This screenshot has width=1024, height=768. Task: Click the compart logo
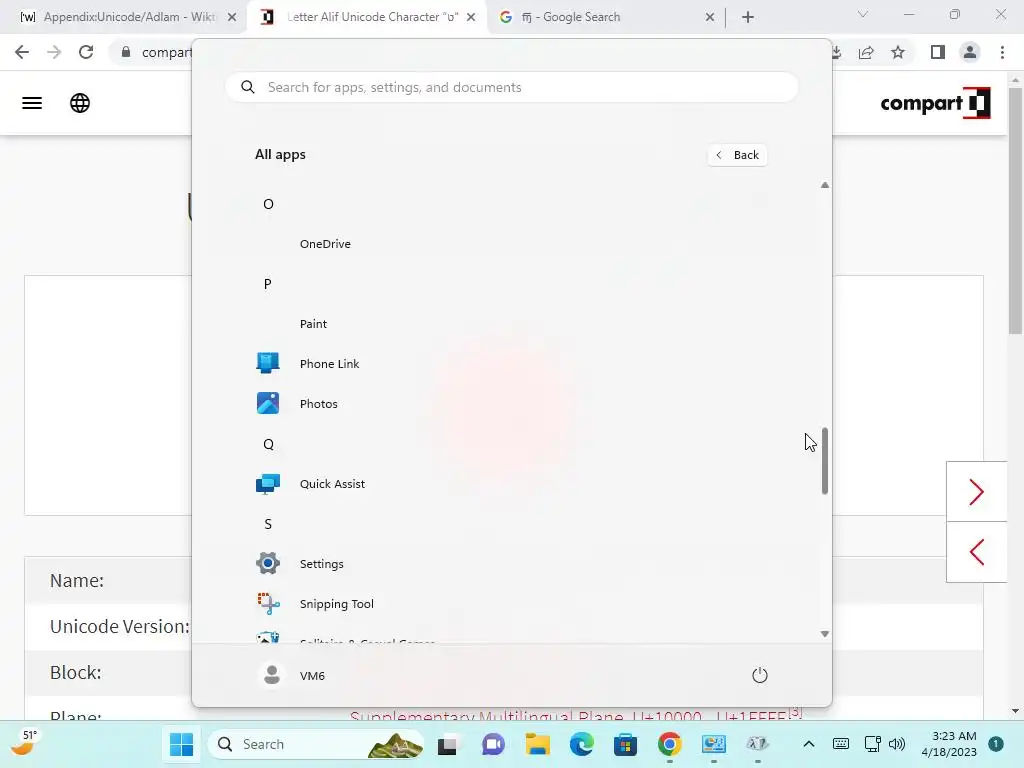coord(935,103)
